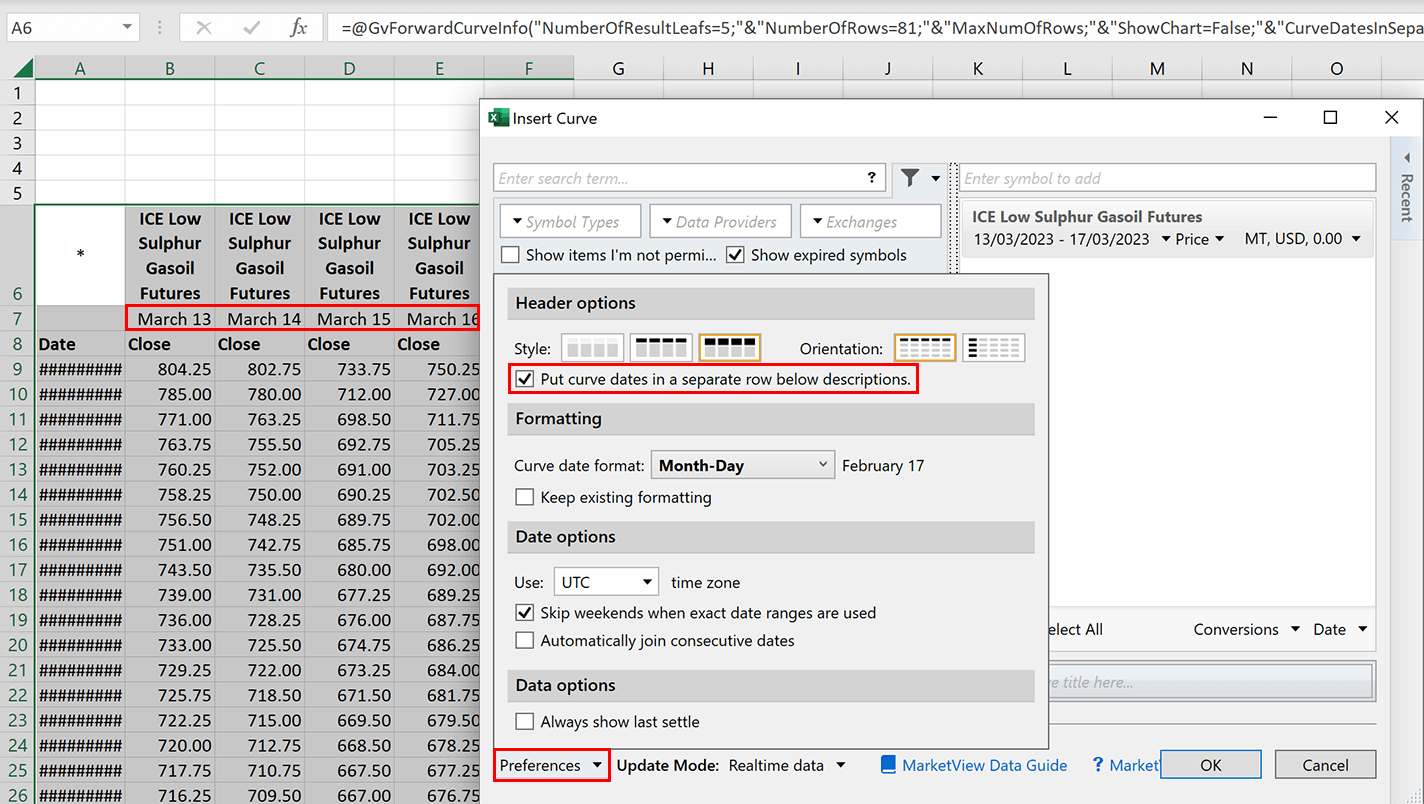The image size is (1424, 804).
Task: Expand the Recent side panel arrow
Action: (x=1407, y=158)
